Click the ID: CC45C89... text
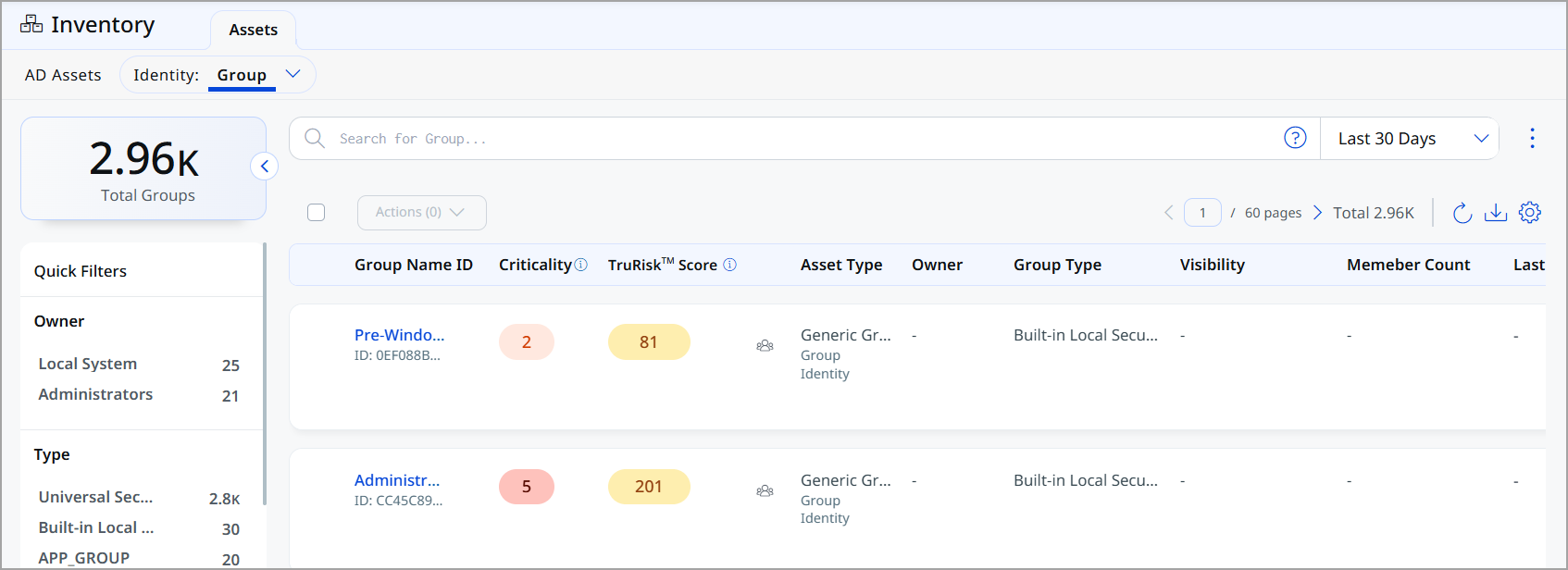This screenshot has width=1568, height=570. 398,501
